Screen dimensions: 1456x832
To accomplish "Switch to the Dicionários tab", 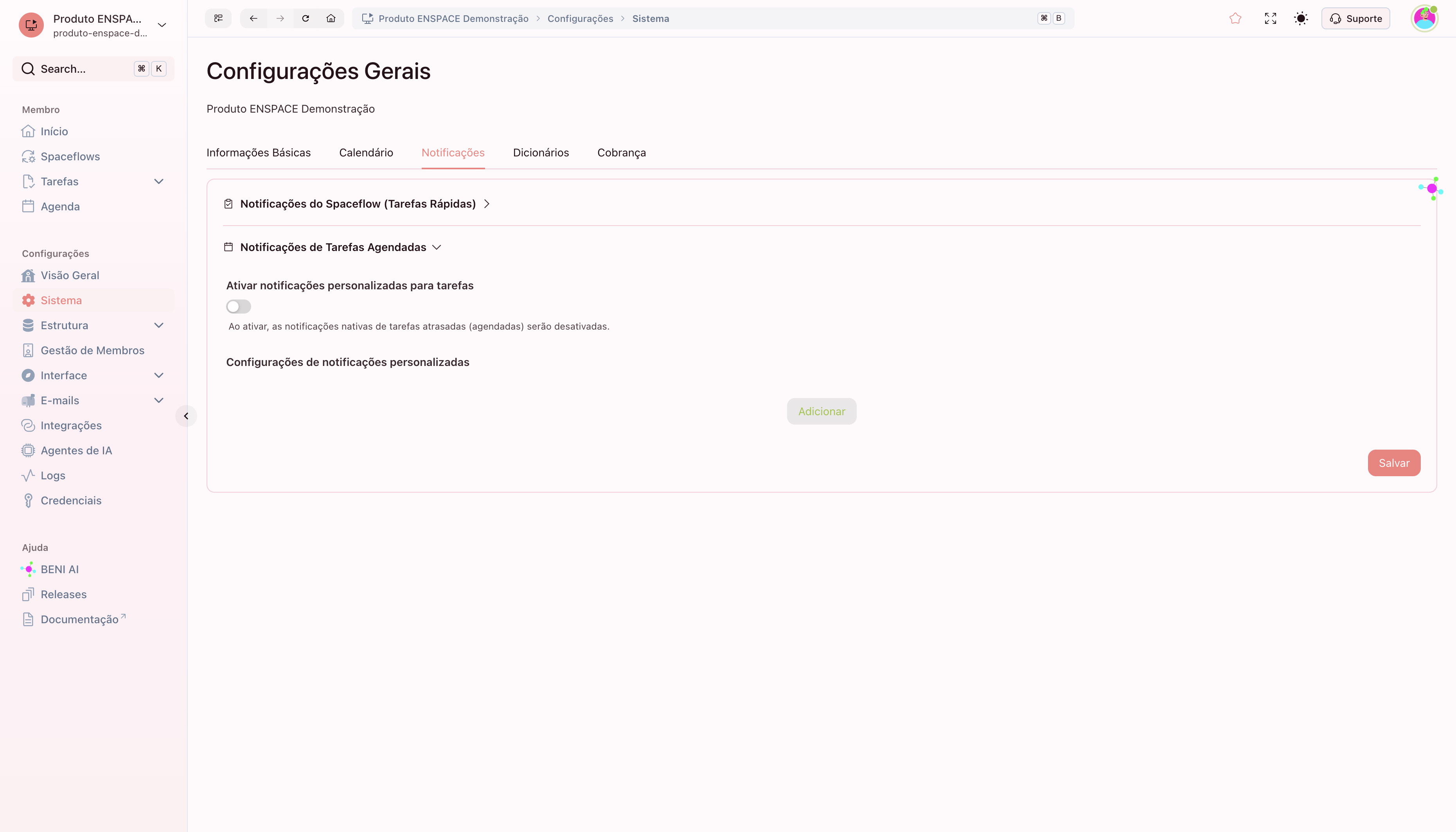I will tap(541, 152).
